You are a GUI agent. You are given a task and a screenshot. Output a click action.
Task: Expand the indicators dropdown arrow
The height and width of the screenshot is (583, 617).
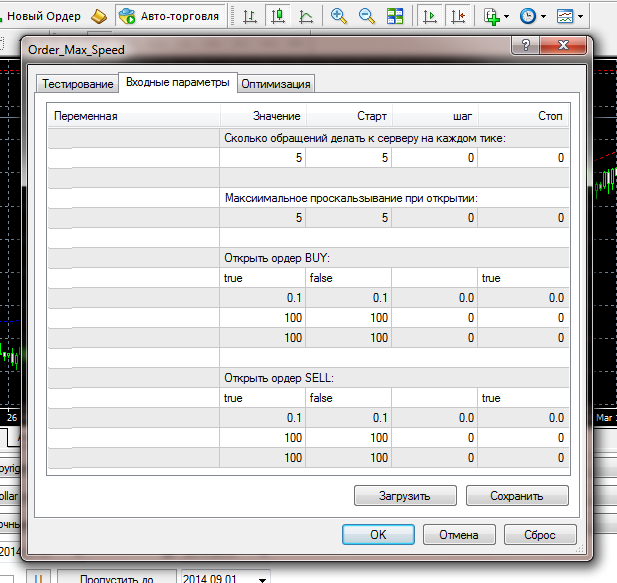(x=506, y=17)
